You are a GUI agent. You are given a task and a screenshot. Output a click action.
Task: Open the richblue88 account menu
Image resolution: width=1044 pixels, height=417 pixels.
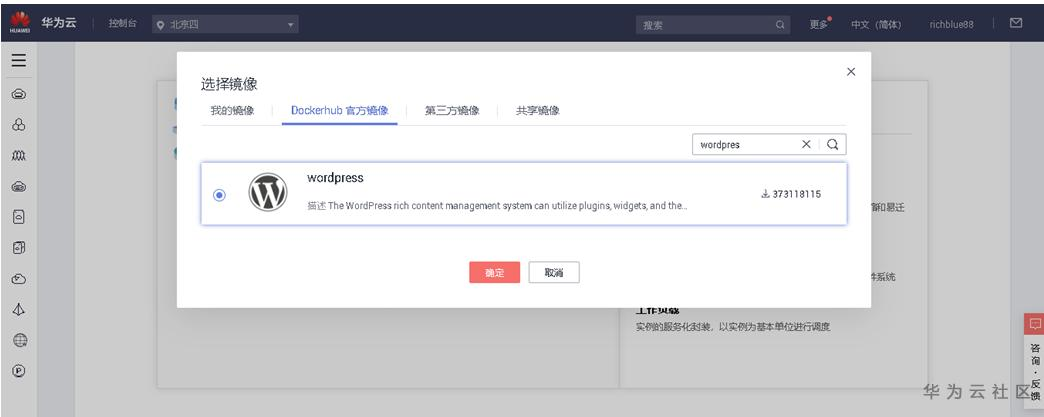pyautogui.click(x=951, y=25)
